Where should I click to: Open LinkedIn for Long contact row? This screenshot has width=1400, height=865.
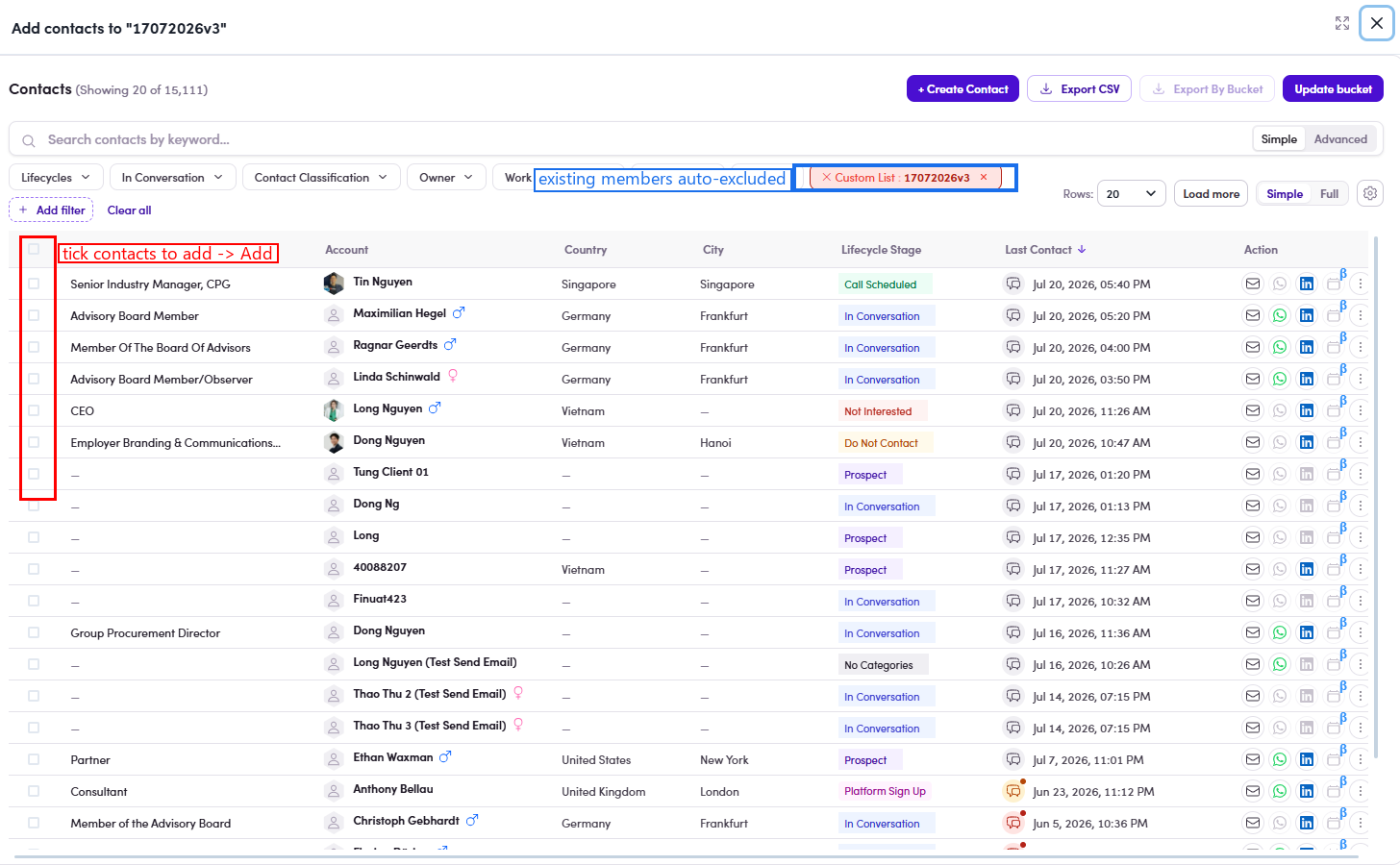[1307, 537]
